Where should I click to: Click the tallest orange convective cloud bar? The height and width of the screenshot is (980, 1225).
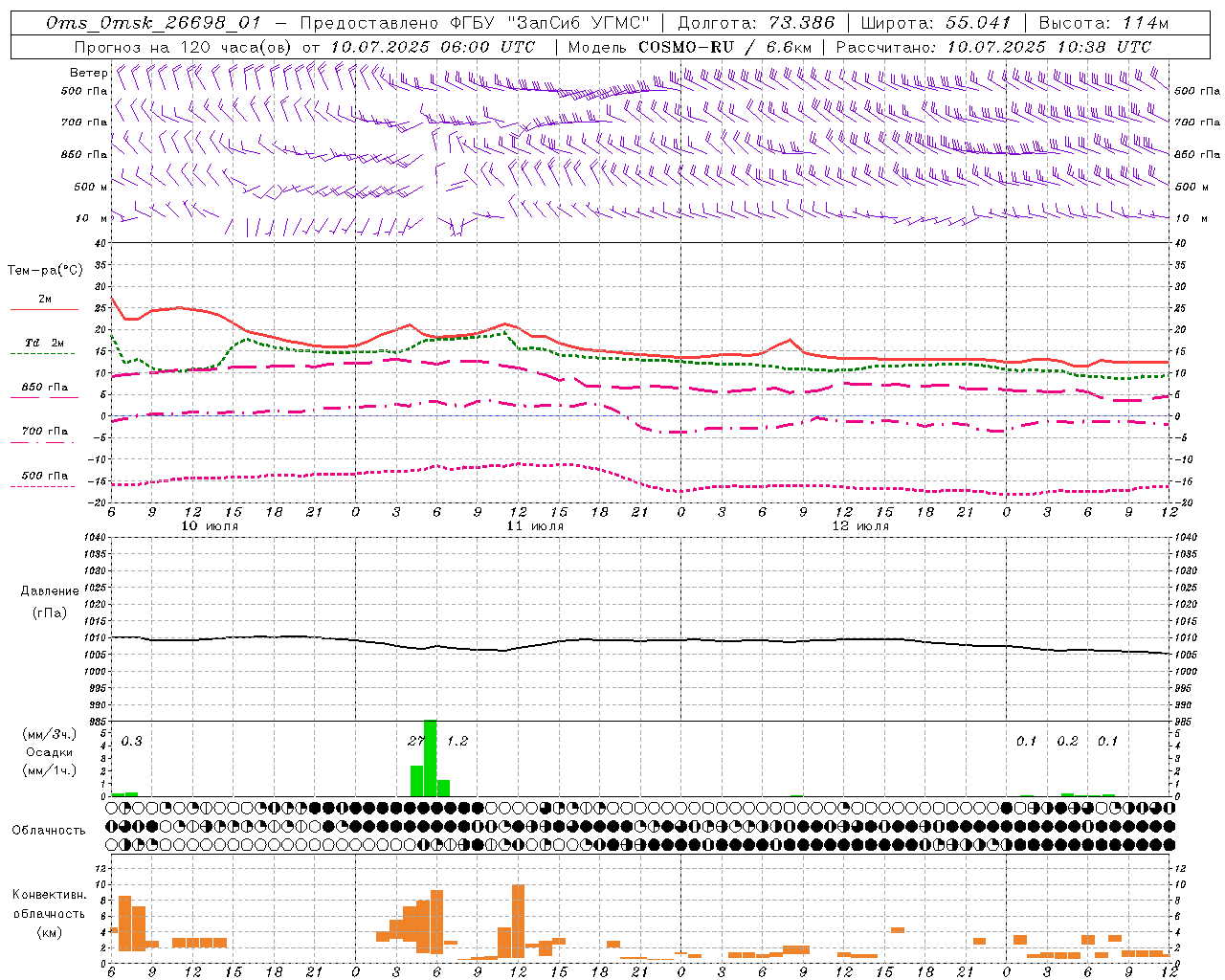[x=518, y=921]
